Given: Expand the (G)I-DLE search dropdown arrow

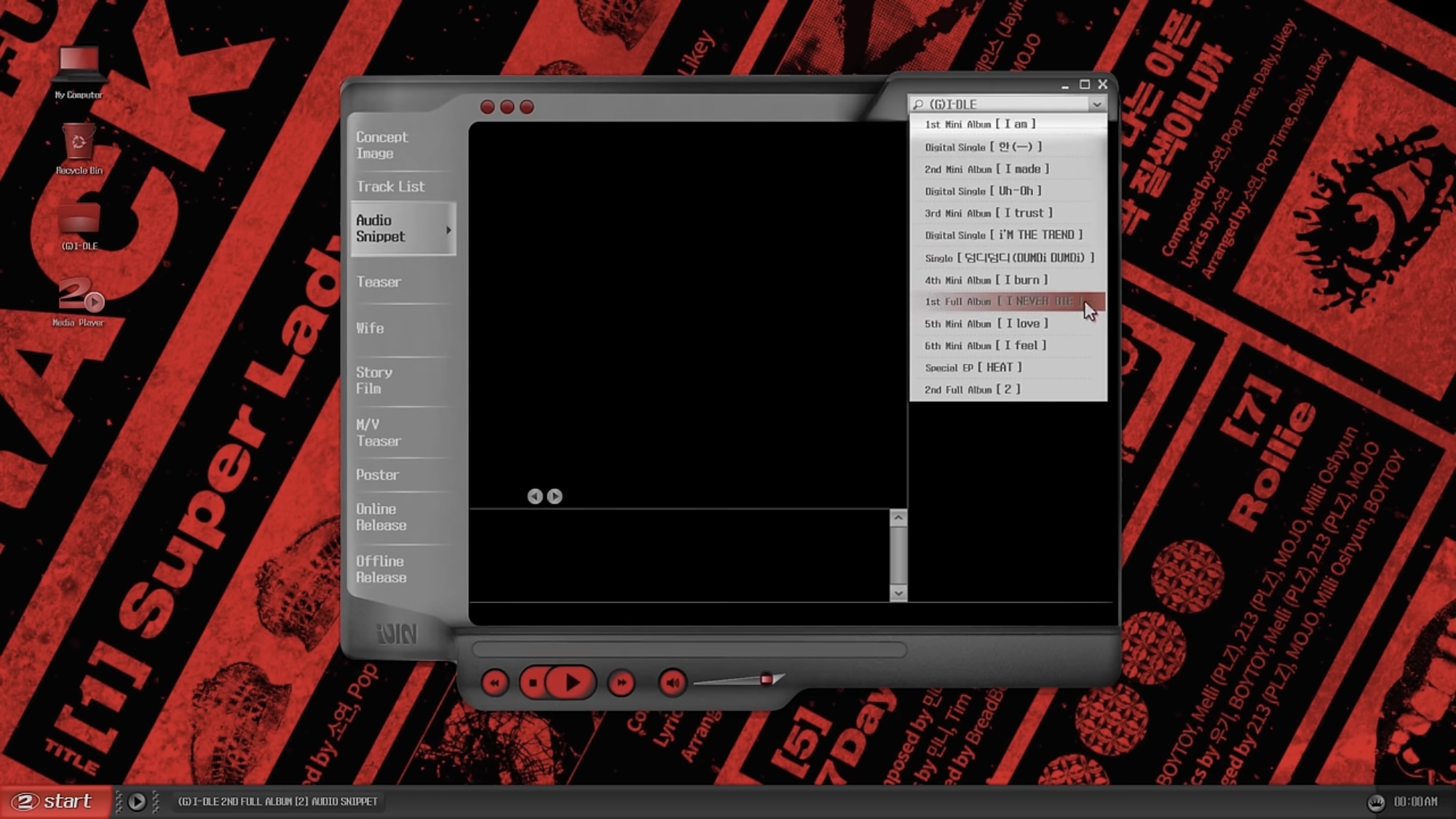Looking at the screenshot, I should click(1096, 105).
